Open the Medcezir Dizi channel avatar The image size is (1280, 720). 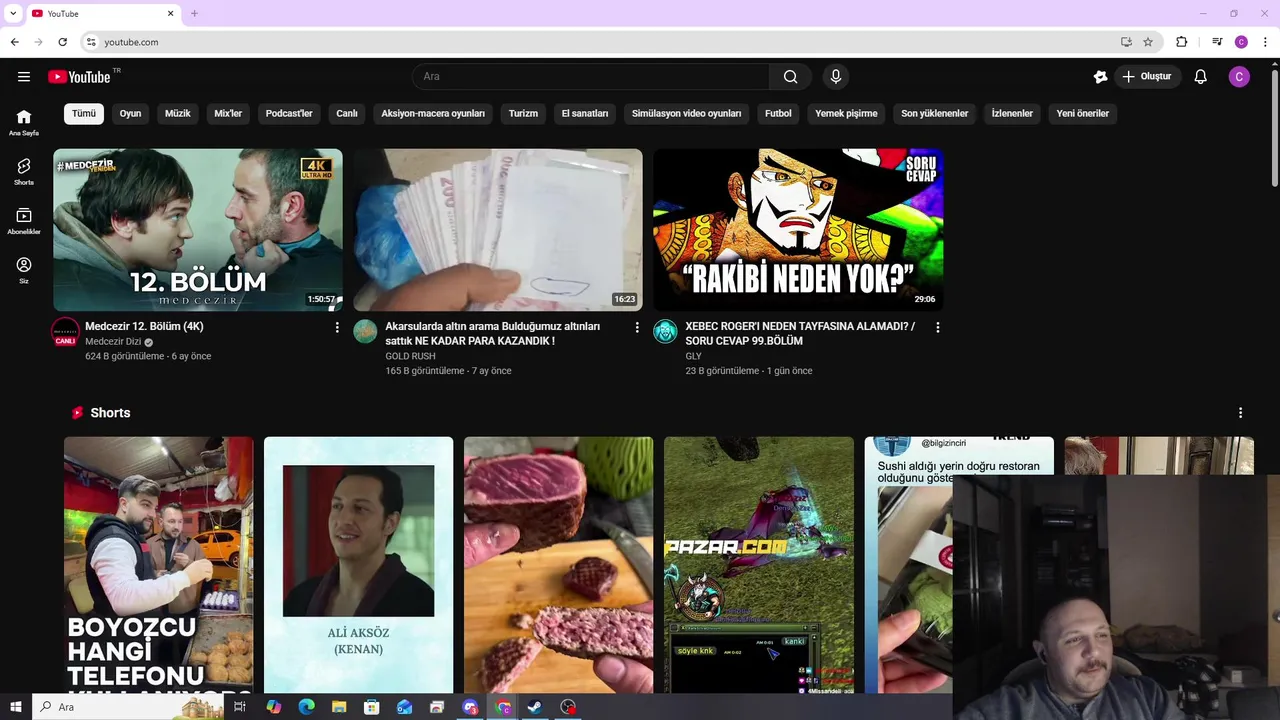coord(65,333)
